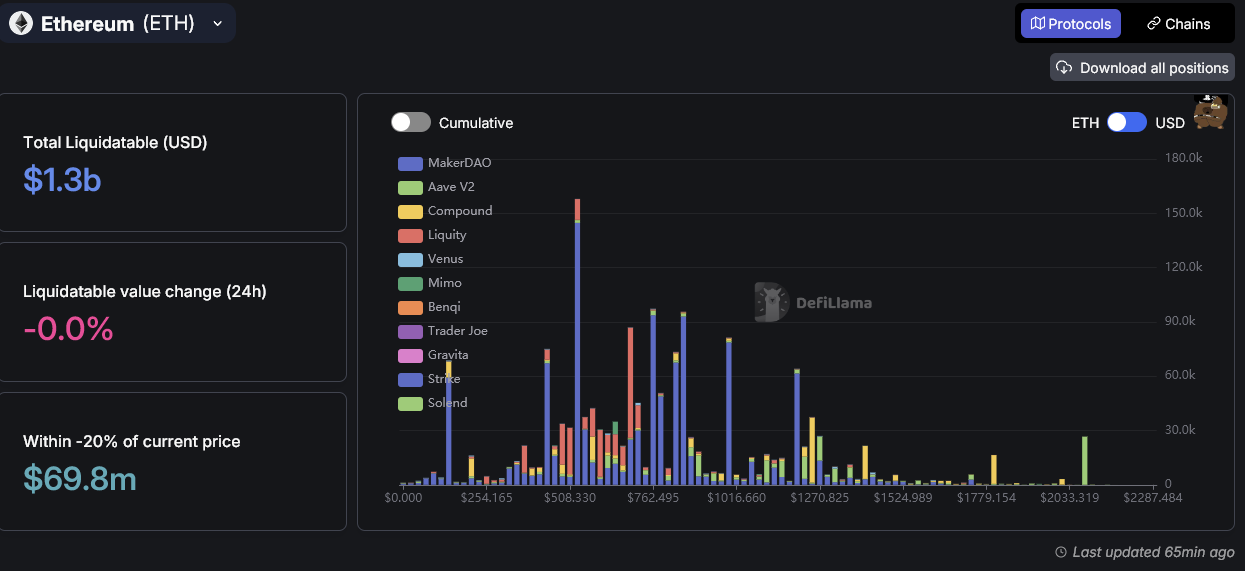Viewport: 1245px width, 571px height.
Task: Click the 180.0k y-axis label
Action: click(x=1182, y=158)
